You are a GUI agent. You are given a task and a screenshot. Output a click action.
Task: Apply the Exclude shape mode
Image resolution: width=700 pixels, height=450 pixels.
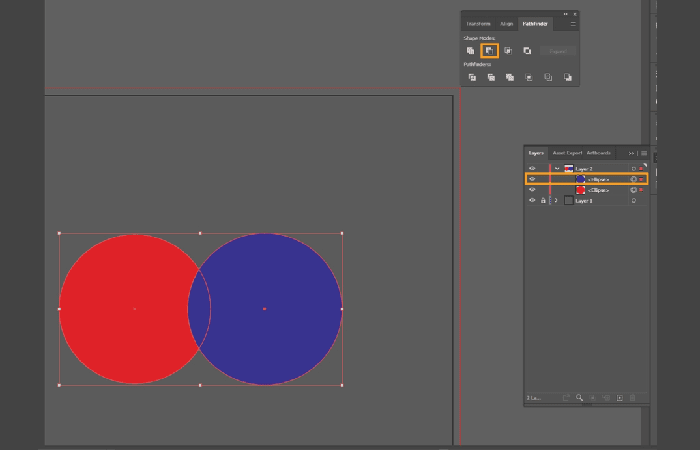coord(527,51)
